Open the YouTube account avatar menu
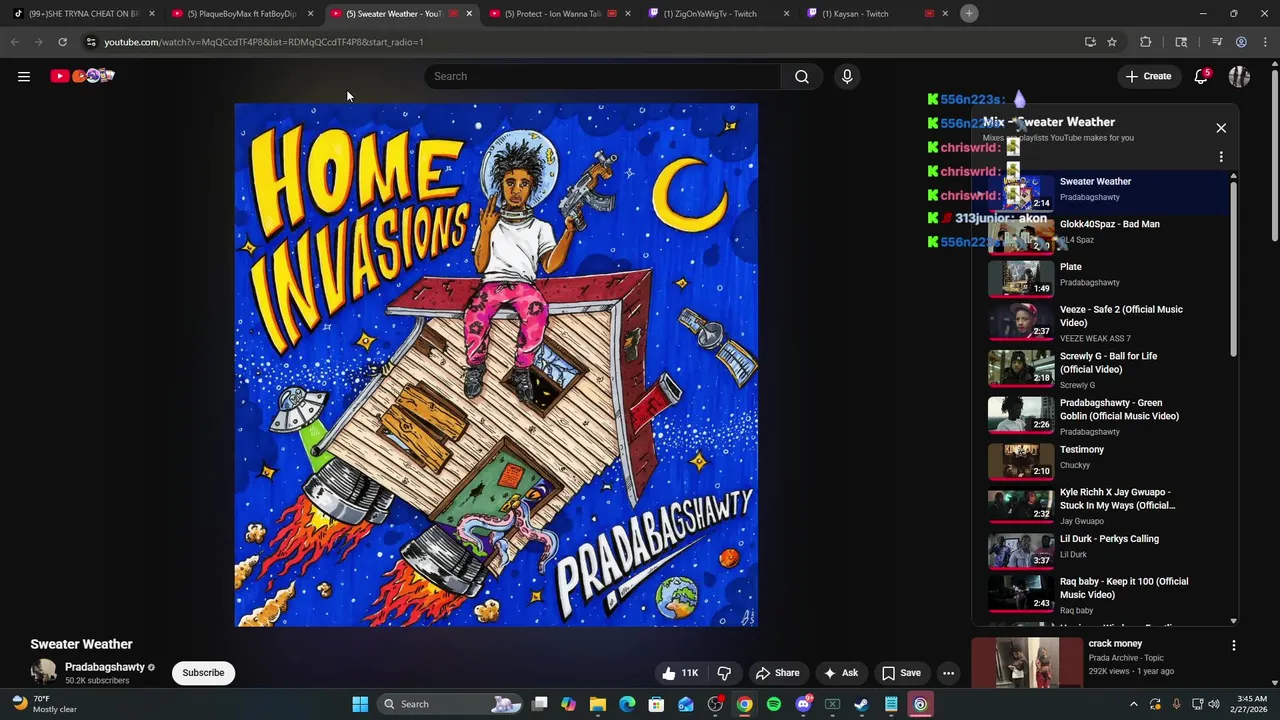The image size is (1280, 720). [1239, 76]
